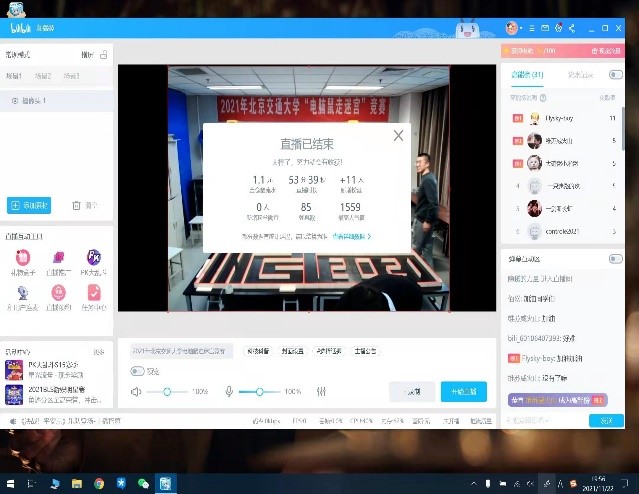Open the 直播推广 promotion tool

58,263
